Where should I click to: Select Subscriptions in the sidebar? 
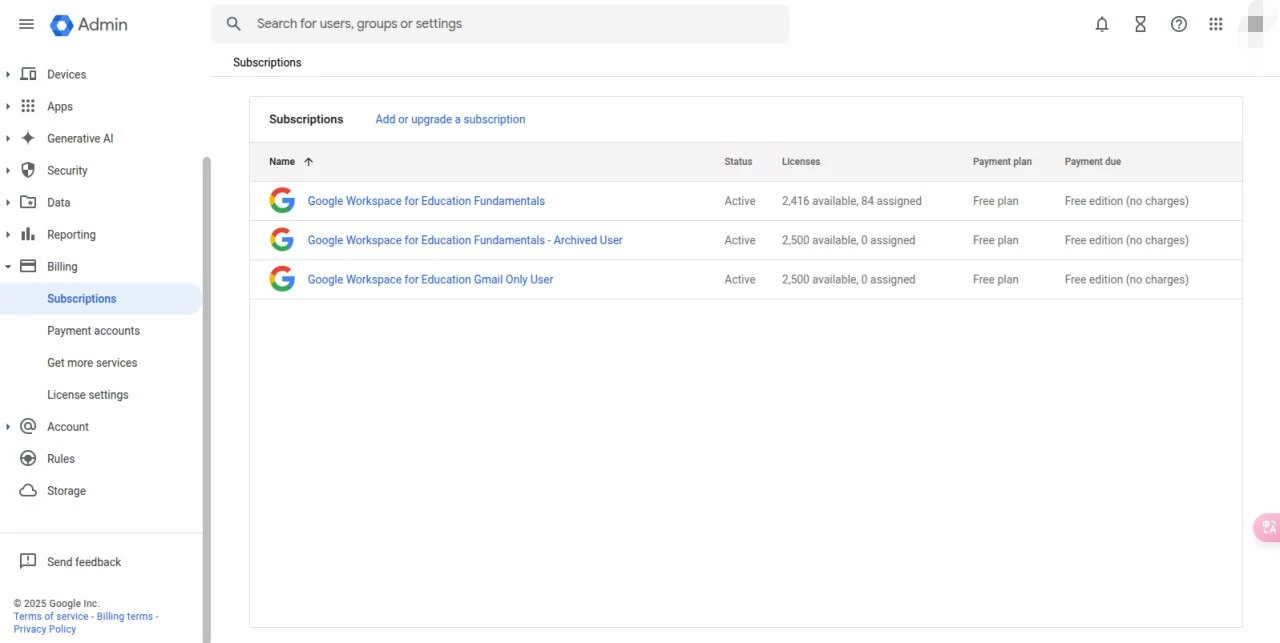100,298
